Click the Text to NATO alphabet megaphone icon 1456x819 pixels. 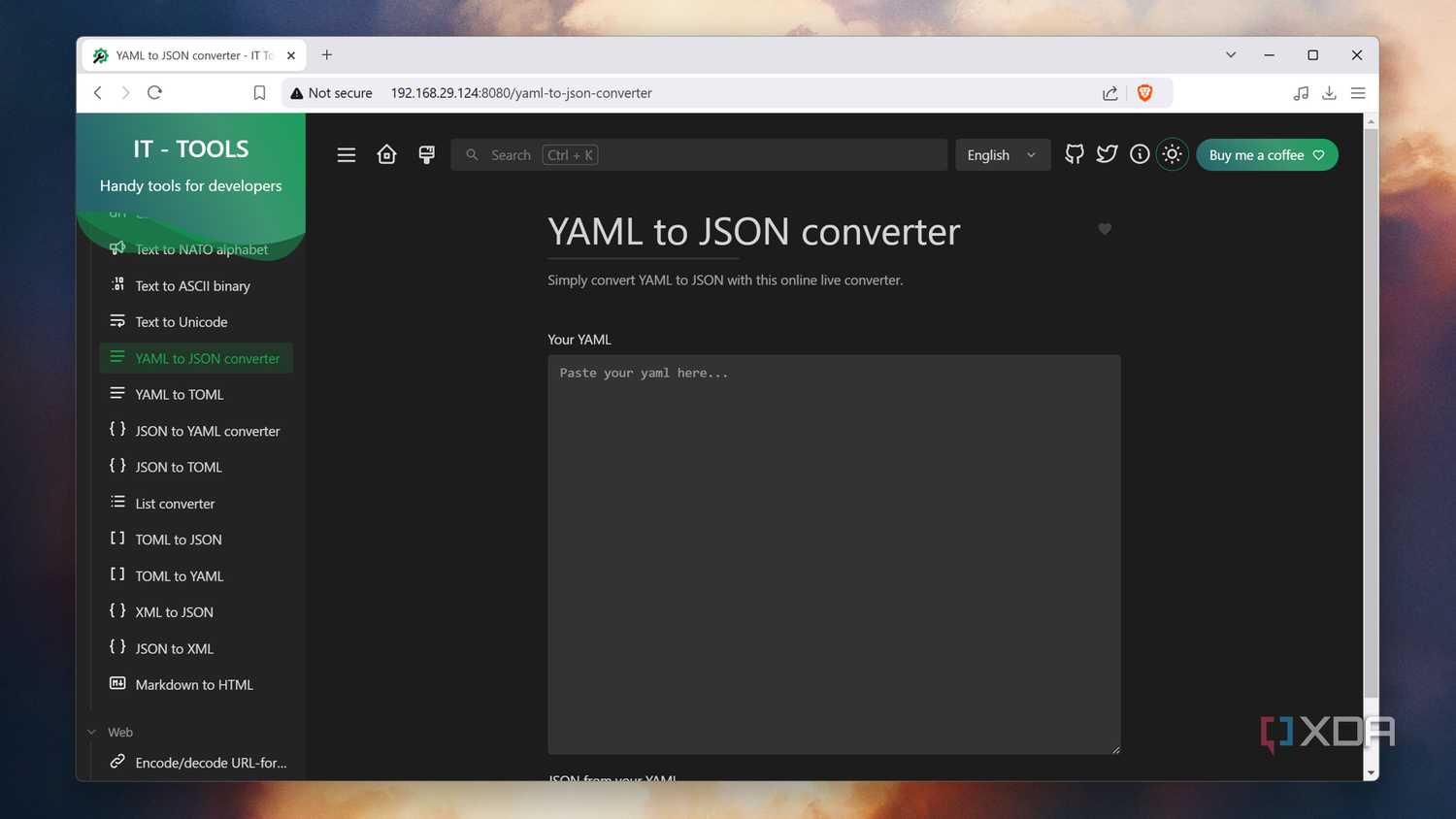pyautogui.click(x=117, y=248)
